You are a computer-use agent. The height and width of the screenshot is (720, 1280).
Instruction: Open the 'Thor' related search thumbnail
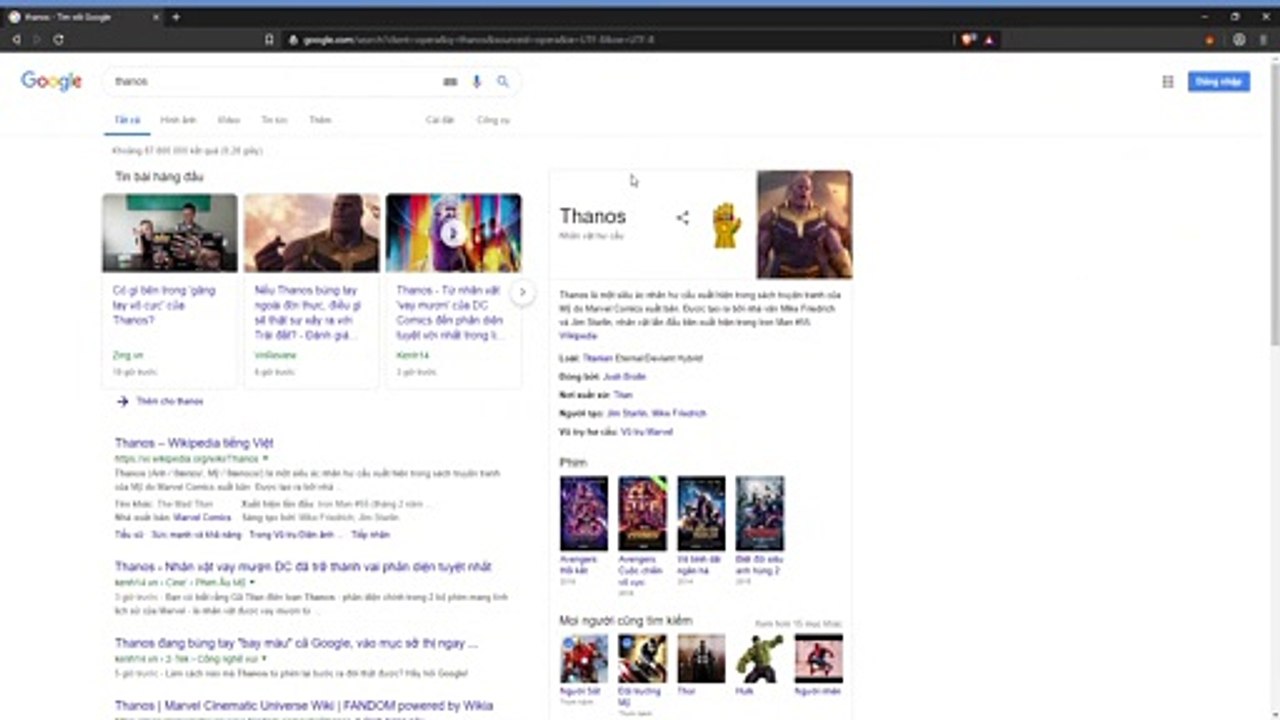coord(701,658)
